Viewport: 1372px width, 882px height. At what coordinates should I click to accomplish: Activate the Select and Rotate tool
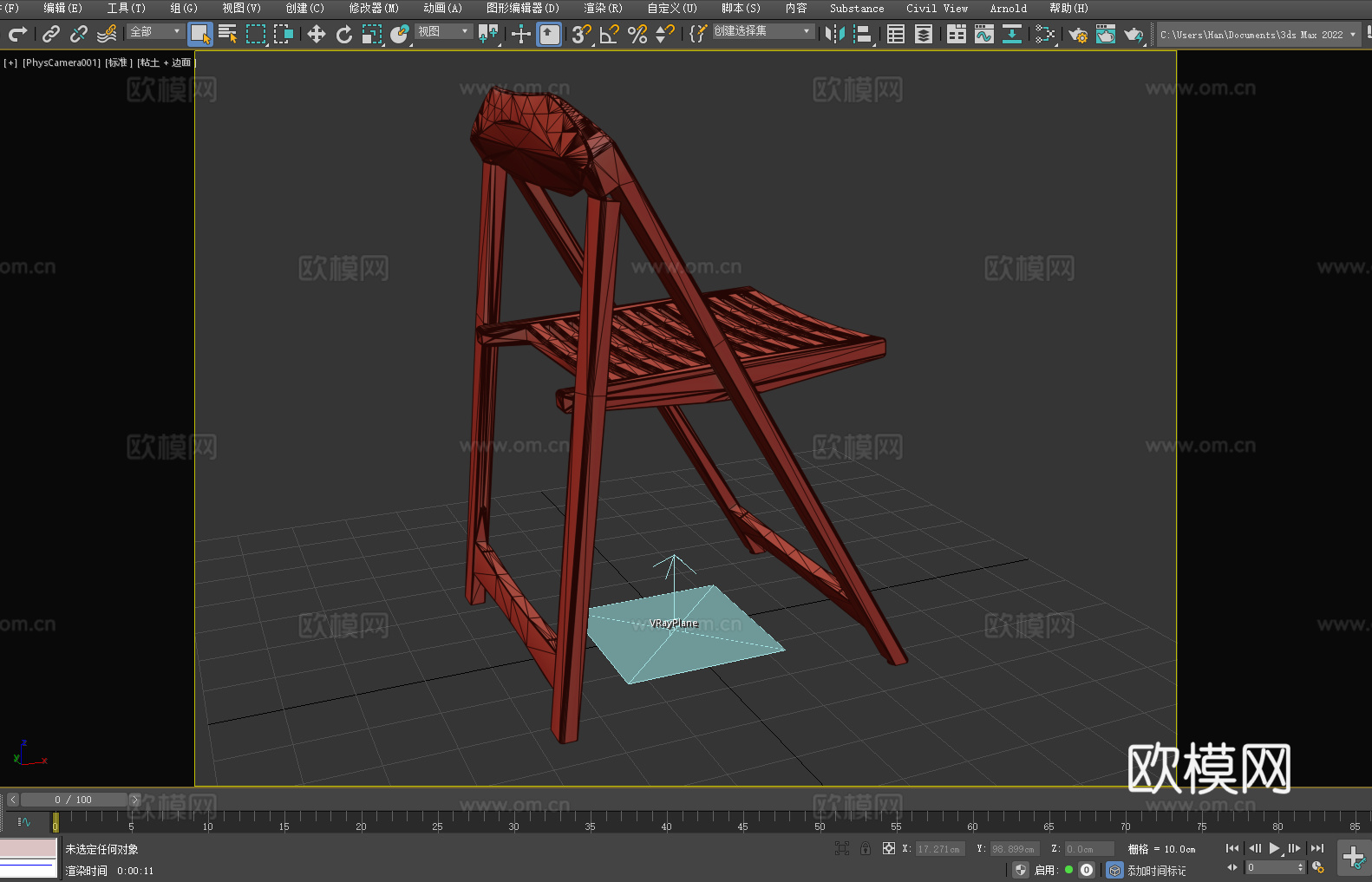coord(344,34)
